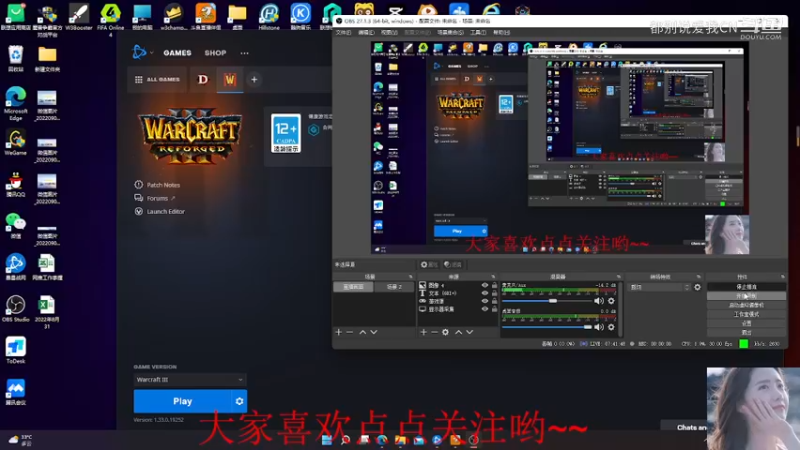Toggle visibility of the third source row

[485, 301]
